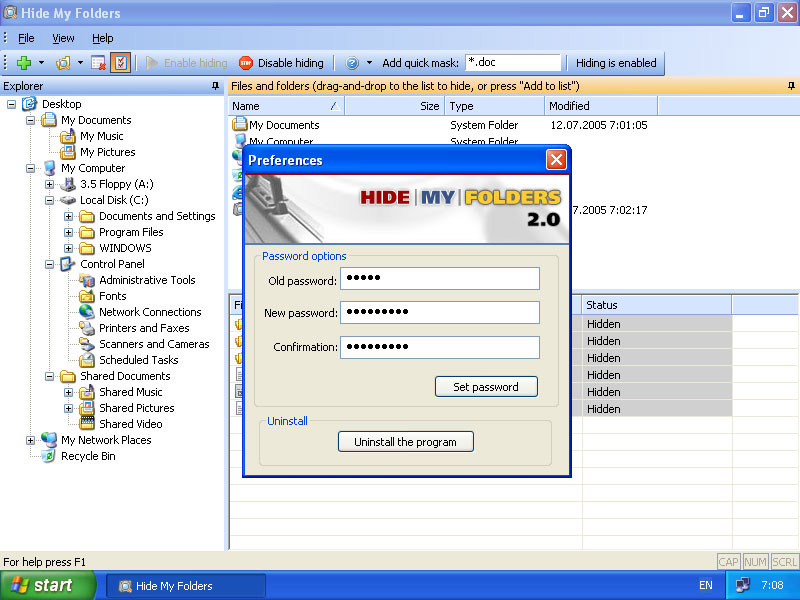Close the Preferences dialog

(556, 160)
